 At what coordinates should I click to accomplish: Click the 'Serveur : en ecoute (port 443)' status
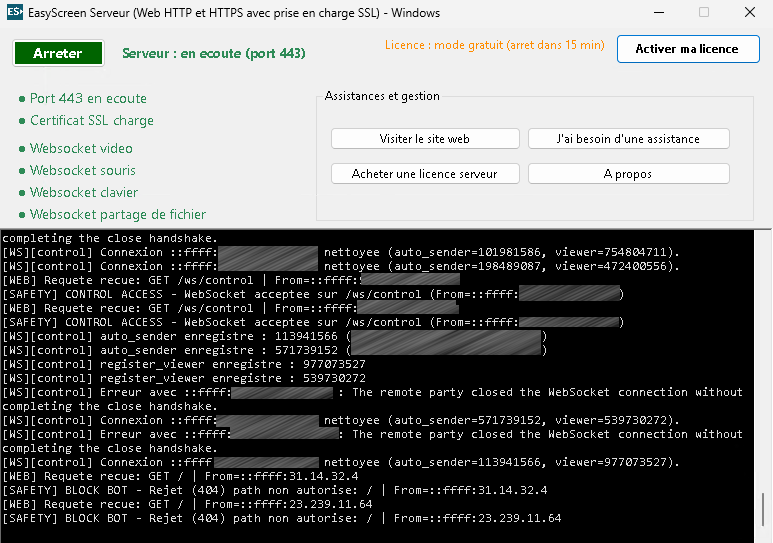pyautogui.click(x=213, y=53)
